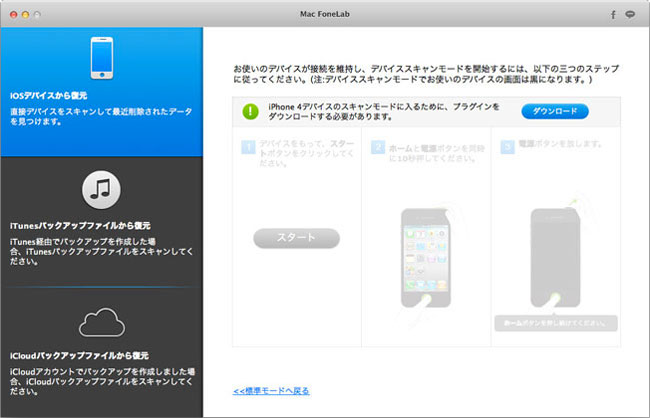Click the ホームボタンを押し続けてください hint label
This screenshot has width=650, height=418.
point(555,323)
